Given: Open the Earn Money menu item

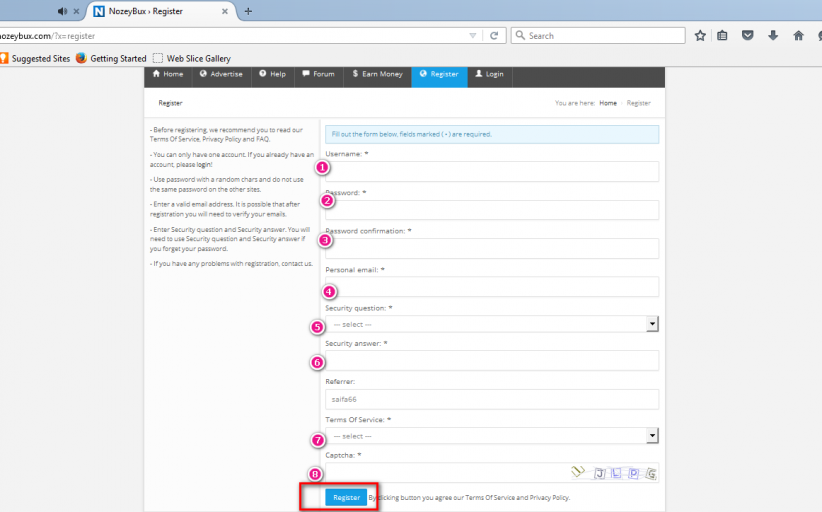Looking at the screenshot, I should coord(376,74).
